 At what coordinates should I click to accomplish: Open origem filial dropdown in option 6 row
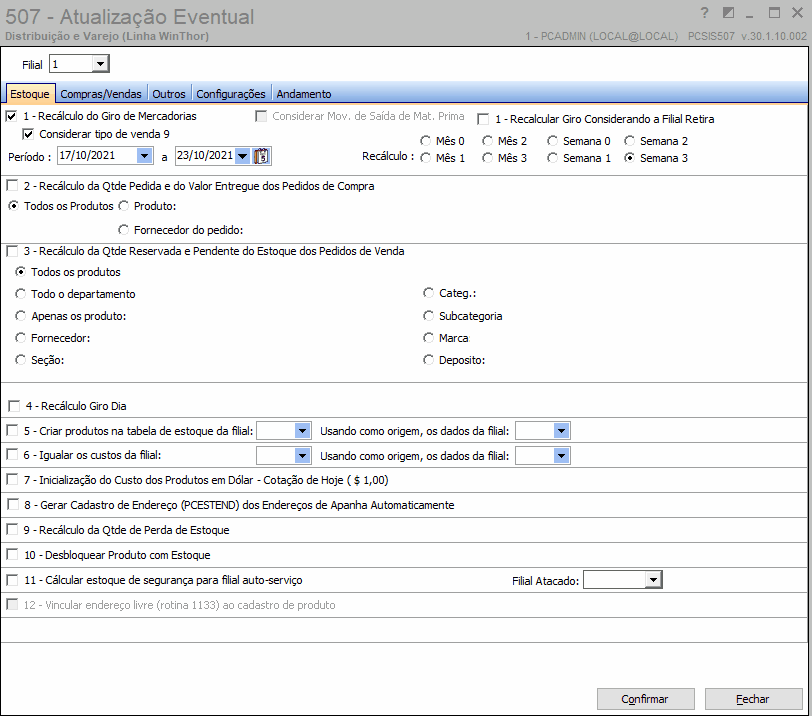[561, 456]
